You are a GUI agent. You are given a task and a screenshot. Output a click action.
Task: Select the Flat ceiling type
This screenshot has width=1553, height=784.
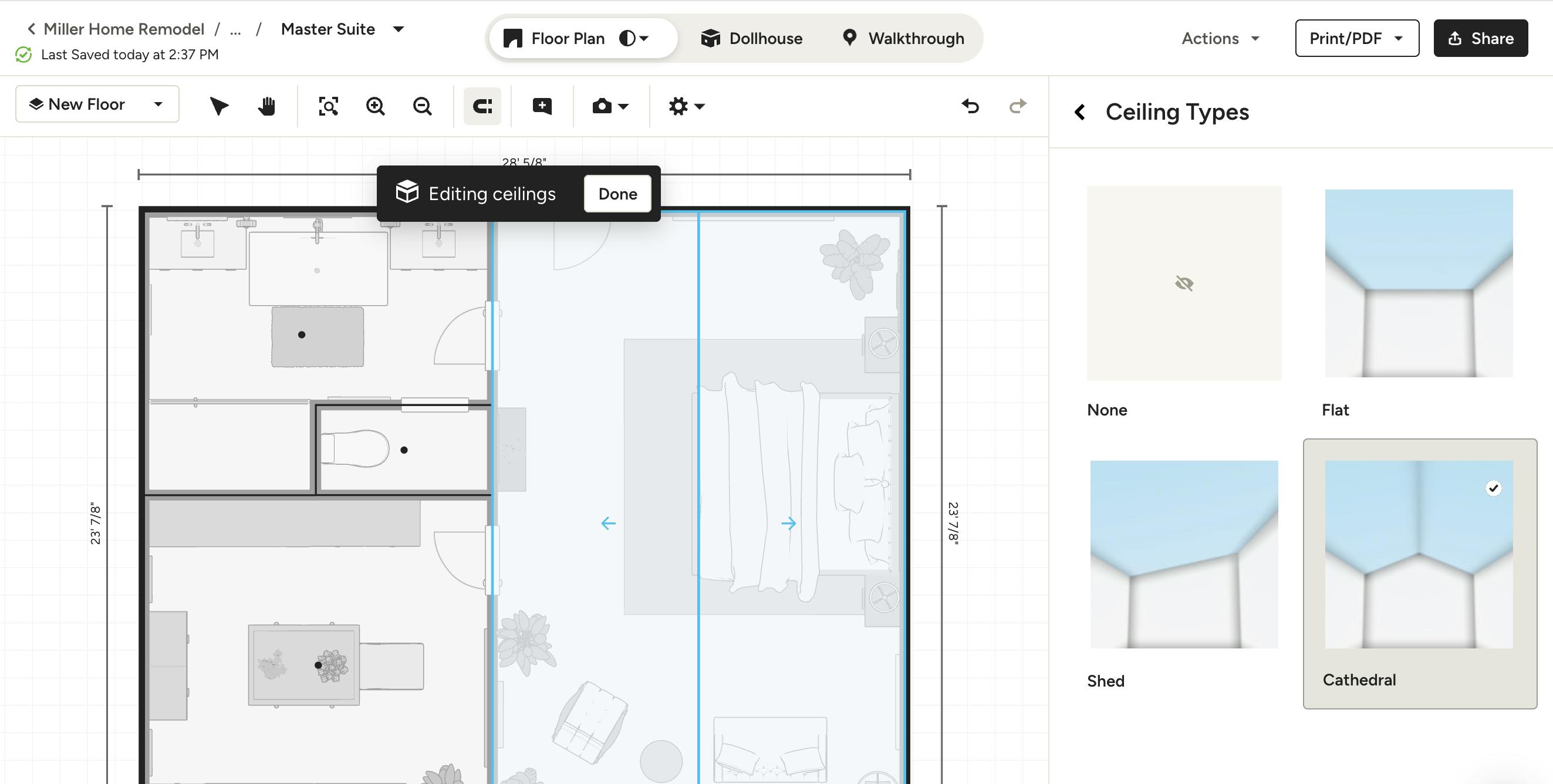point(1419,303)
